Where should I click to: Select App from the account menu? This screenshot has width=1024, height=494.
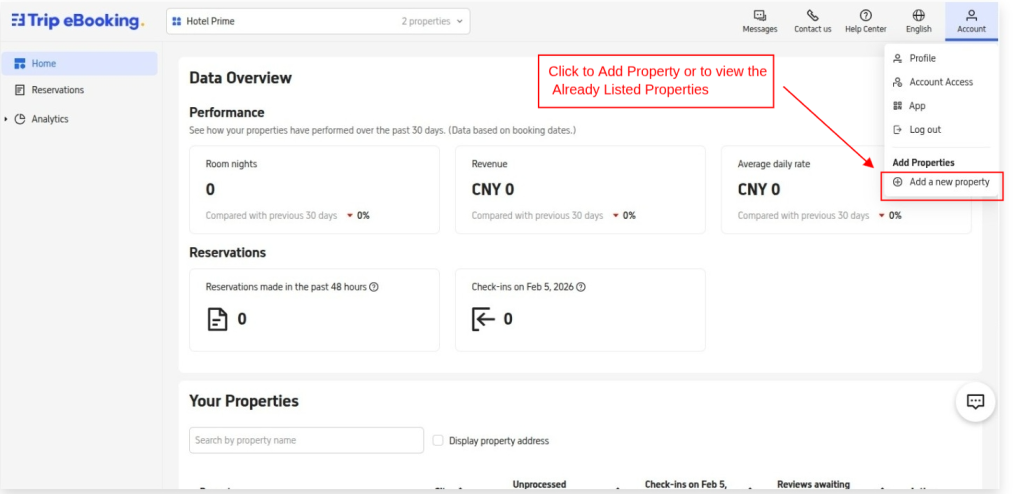point(917,106)
